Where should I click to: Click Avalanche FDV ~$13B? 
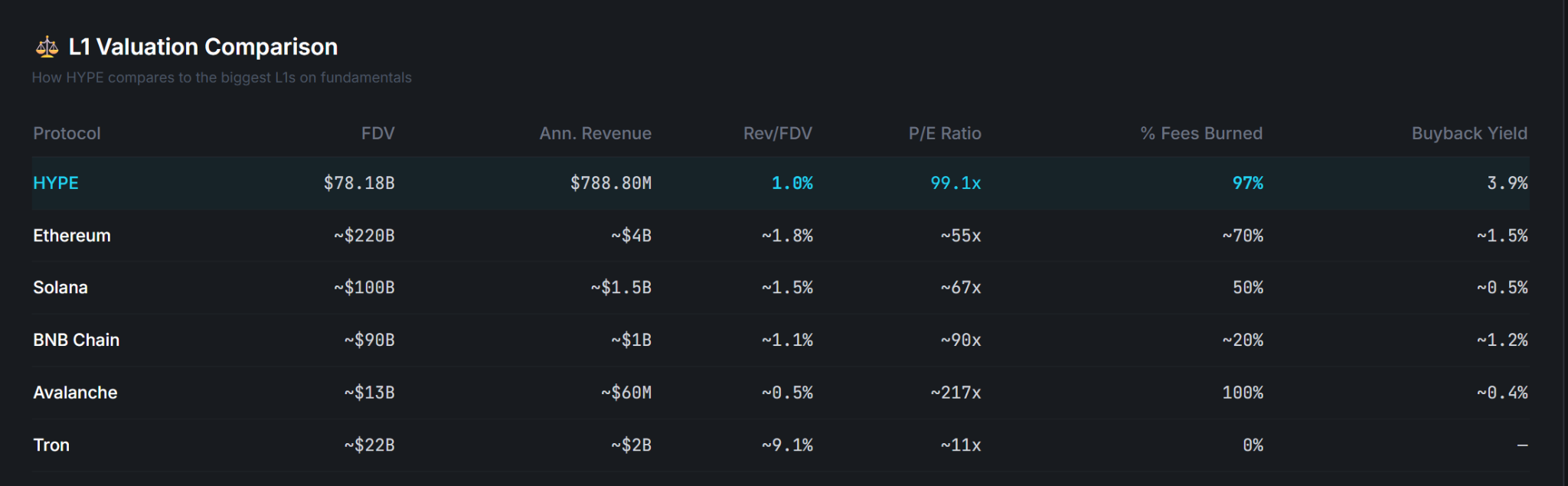click(369, 393)
